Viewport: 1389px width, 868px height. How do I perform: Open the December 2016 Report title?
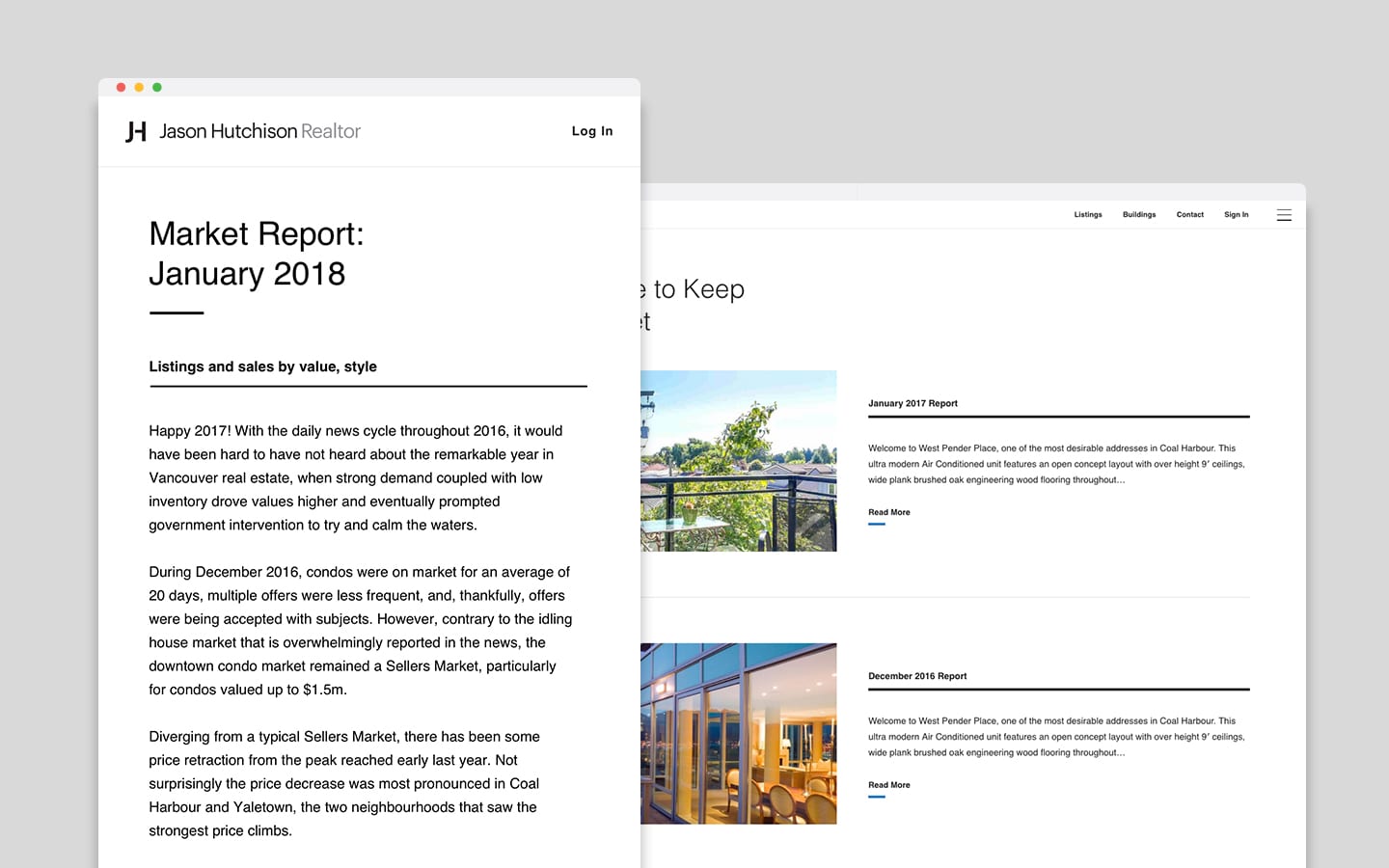pos(917,677)
